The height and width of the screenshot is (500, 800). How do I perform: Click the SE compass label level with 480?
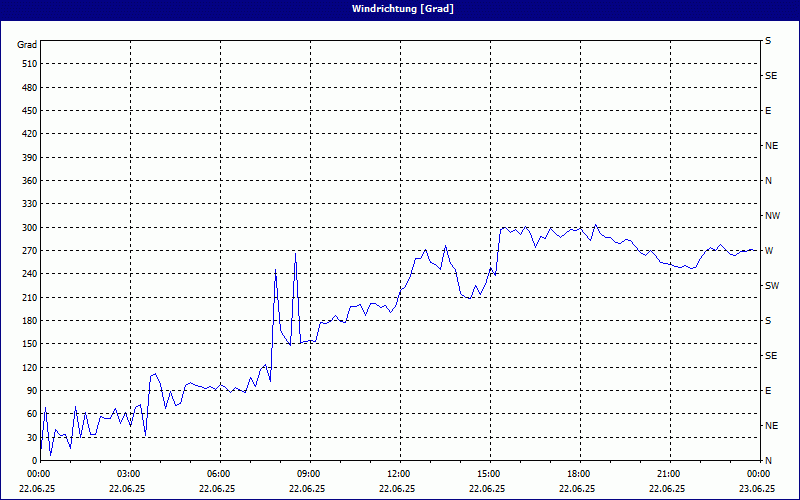[771, 76]
